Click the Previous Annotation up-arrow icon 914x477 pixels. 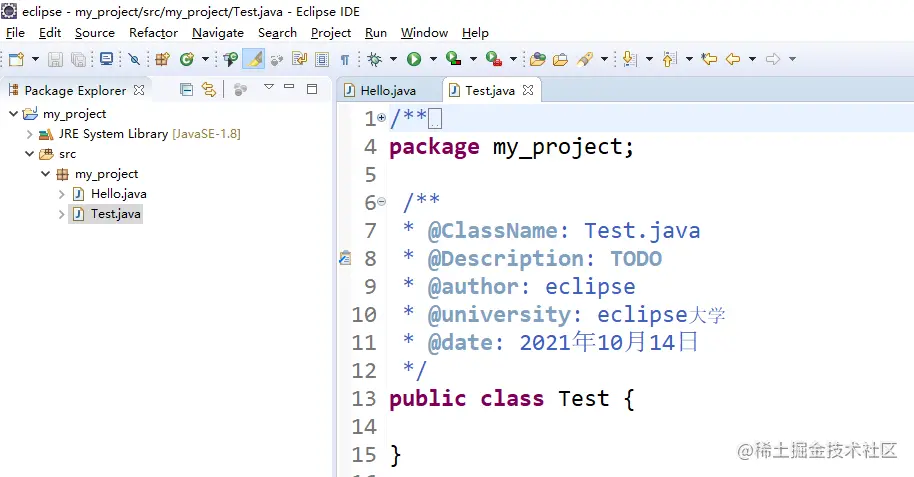pos(669,59)
